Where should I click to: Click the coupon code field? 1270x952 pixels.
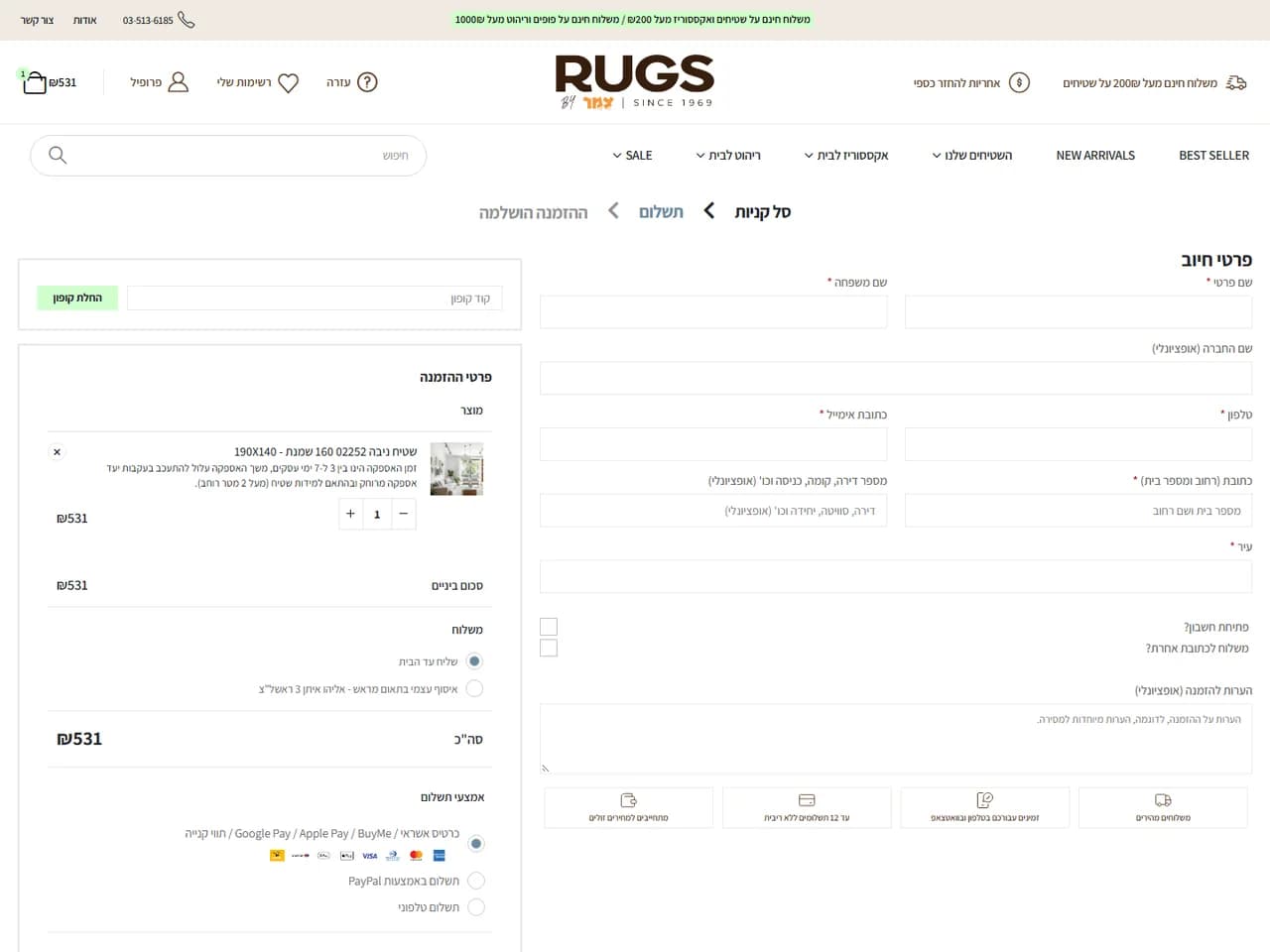315,298
